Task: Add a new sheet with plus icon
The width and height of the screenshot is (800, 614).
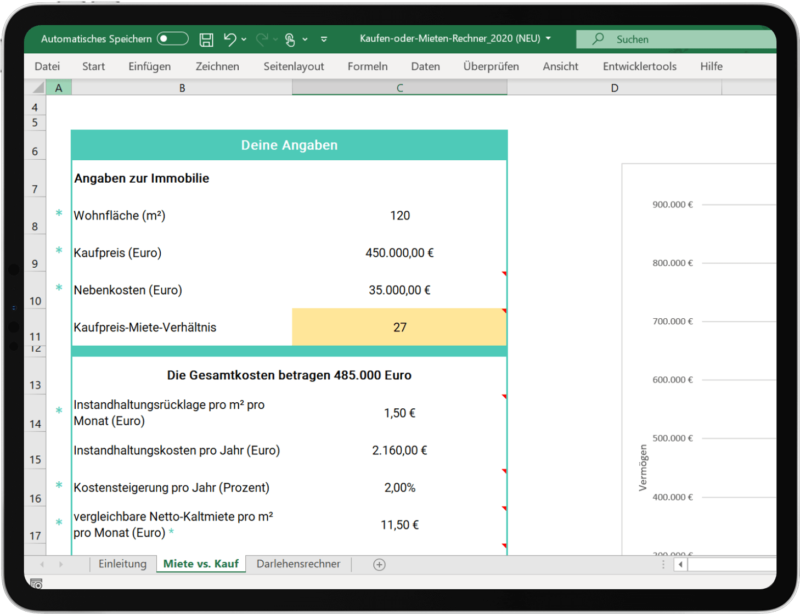Action: (379, 564)
